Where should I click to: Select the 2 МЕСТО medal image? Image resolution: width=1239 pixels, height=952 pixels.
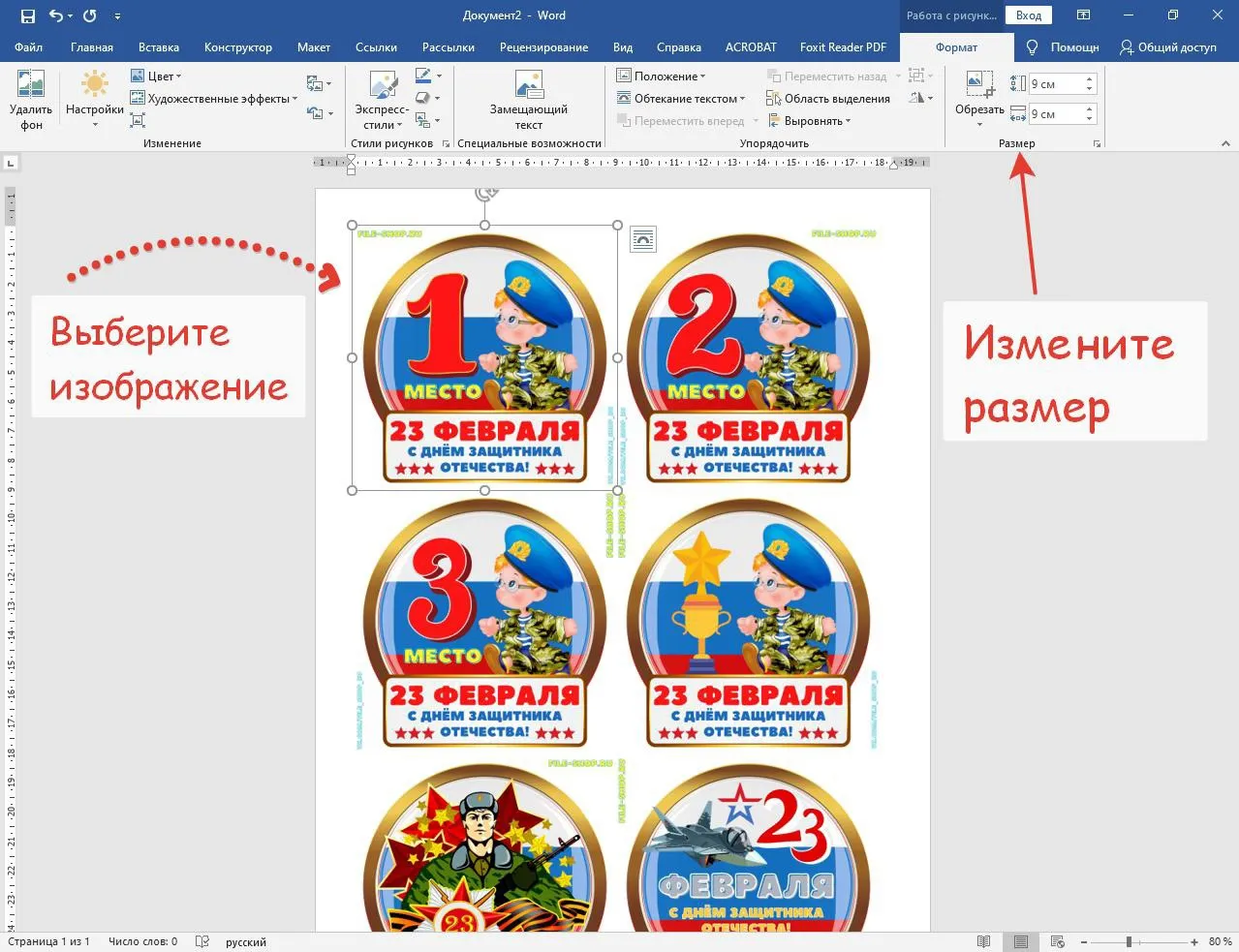[748, 356]
